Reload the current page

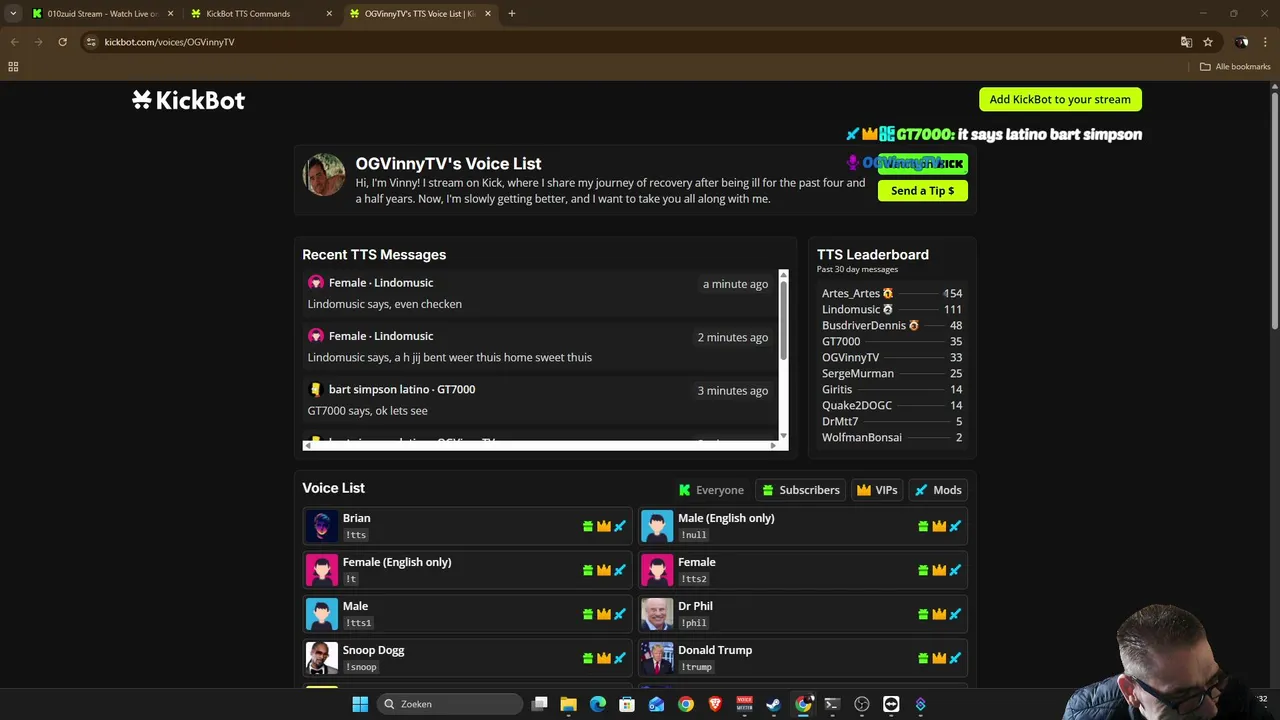coord(62,42)
